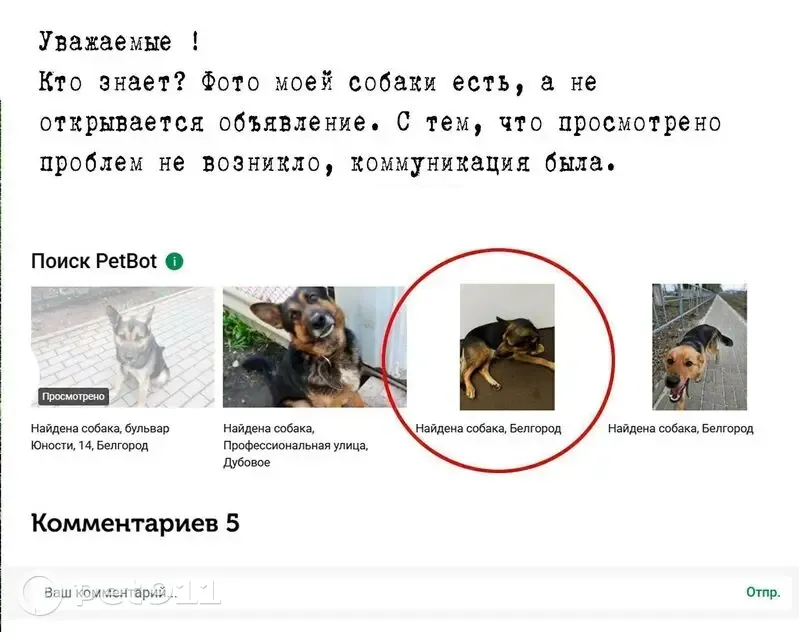Viewport: 799px width, 632px height.
Task: Open the tilted-head dog photo on Профессиональная улица
Action: (x=315, y=347)
